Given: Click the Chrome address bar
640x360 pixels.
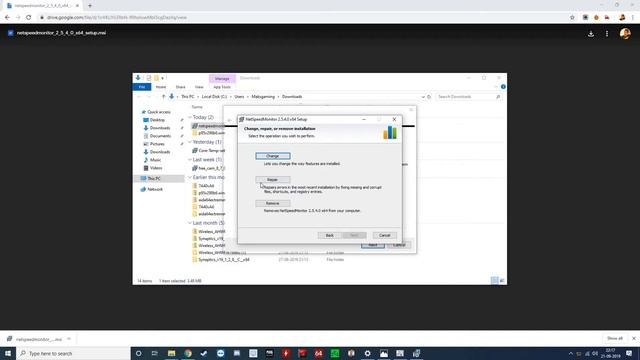Looking at the screenshot, I should coord(302,17).
